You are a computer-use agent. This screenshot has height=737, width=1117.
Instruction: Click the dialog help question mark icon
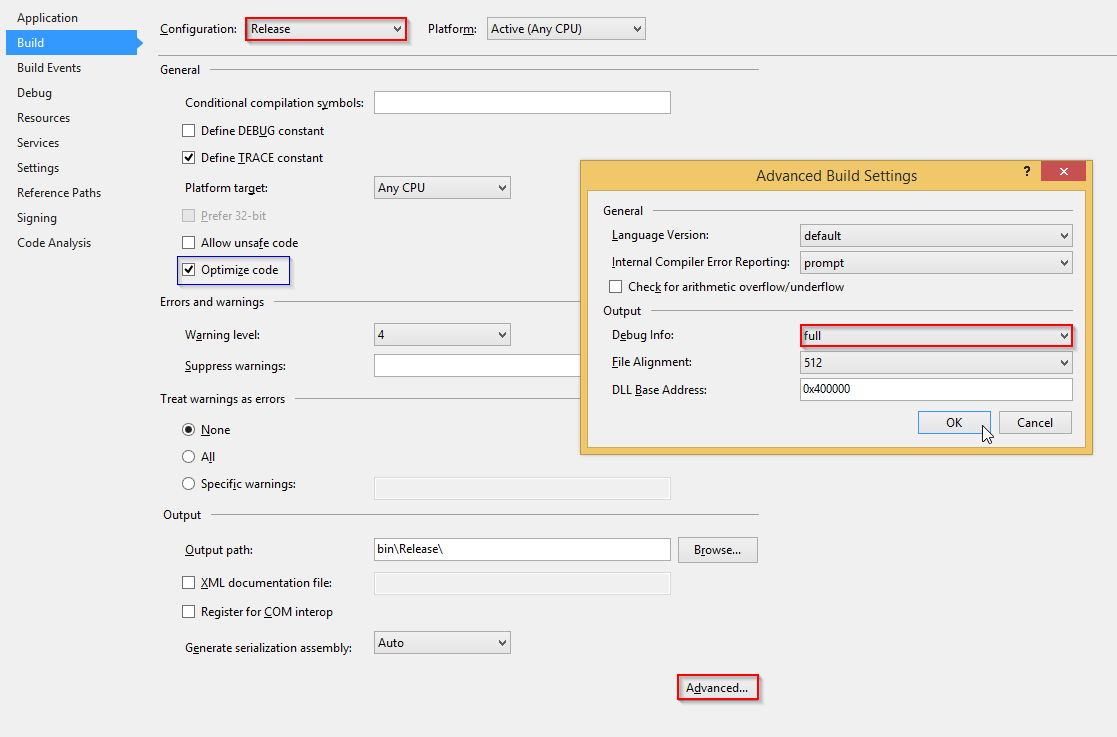1027,172
